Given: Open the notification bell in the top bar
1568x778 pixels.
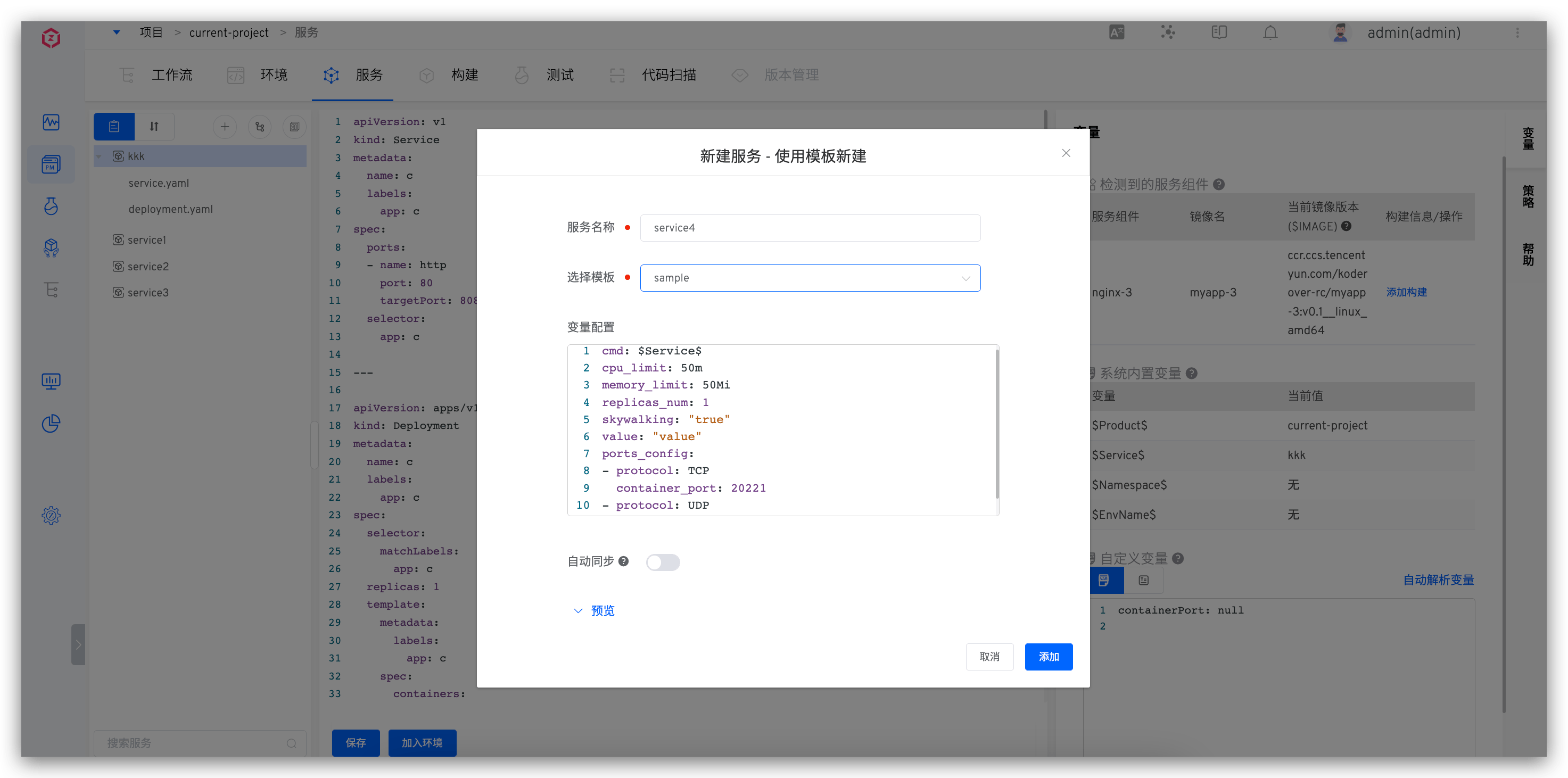Looking at the screenshot, I should coord(1270,32).
